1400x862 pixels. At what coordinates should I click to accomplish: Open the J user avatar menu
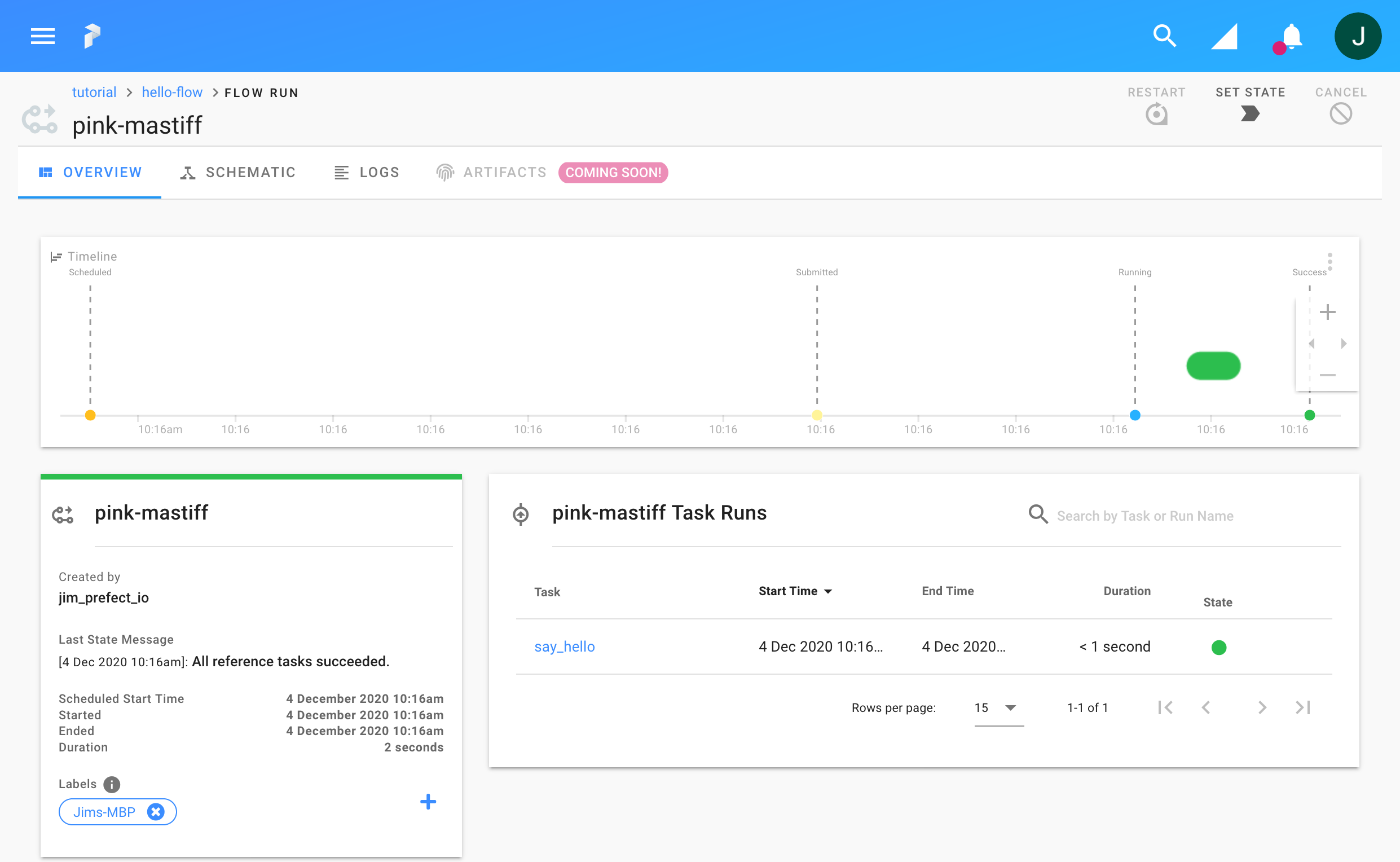point(1357,36)
